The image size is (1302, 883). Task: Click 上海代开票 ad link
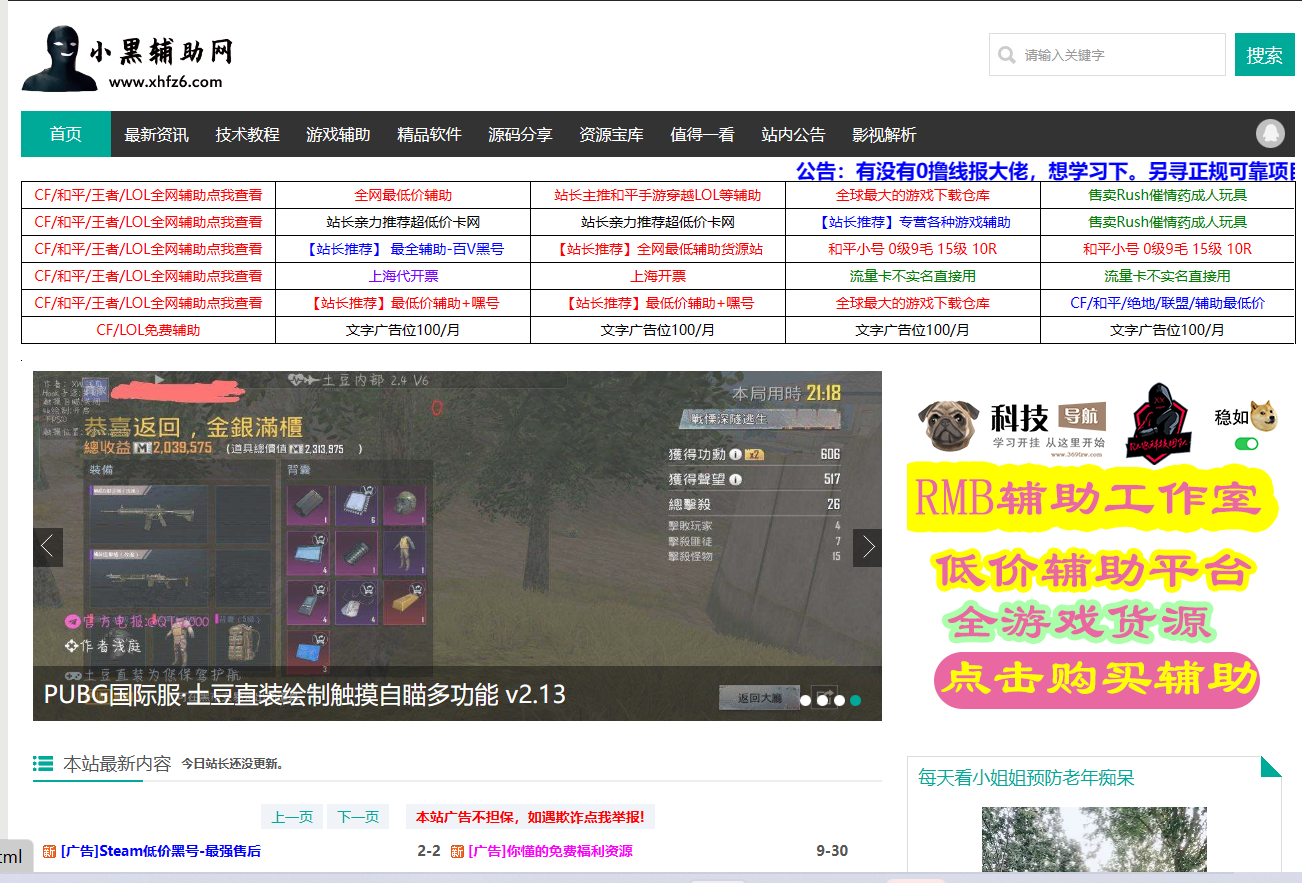coord(403,276)
